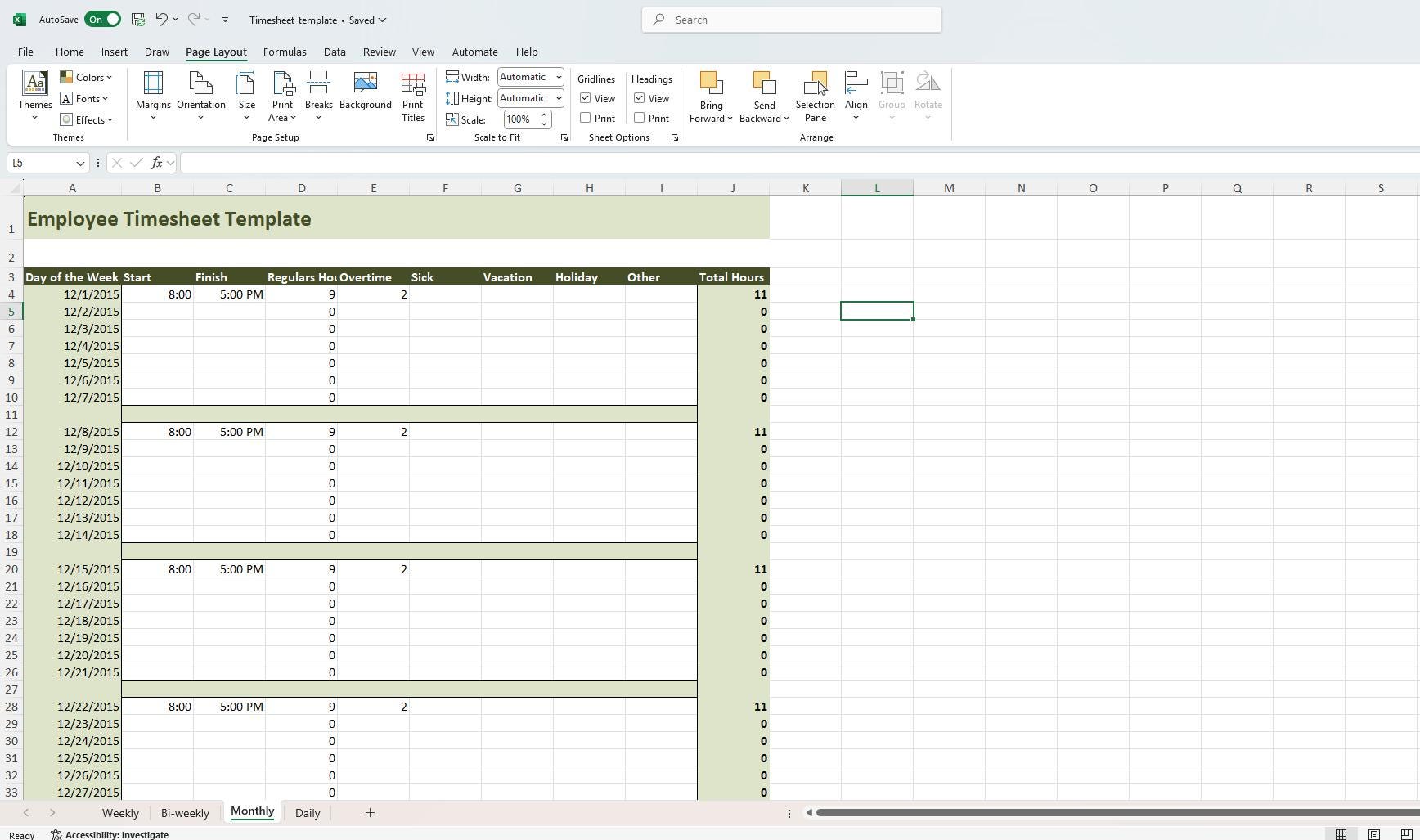1420x840 pixels.
Task: Uncheck Headings View checkbox
Action: [x=640, y=98]
